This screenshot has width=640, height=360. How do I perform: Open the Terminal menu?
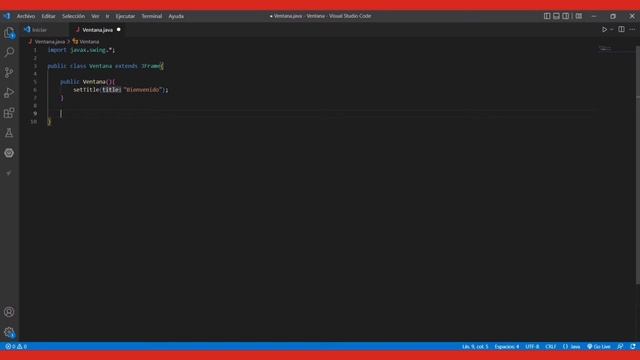[x=151, y=16]
